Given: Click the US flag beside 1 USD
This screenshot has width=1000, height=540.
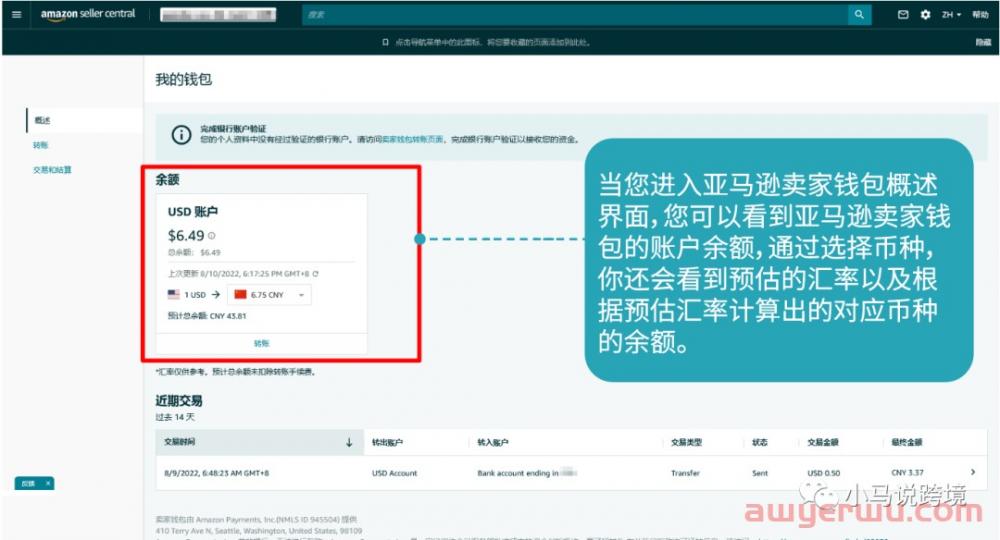Looking at the screenshot, I should click(173, 295).
